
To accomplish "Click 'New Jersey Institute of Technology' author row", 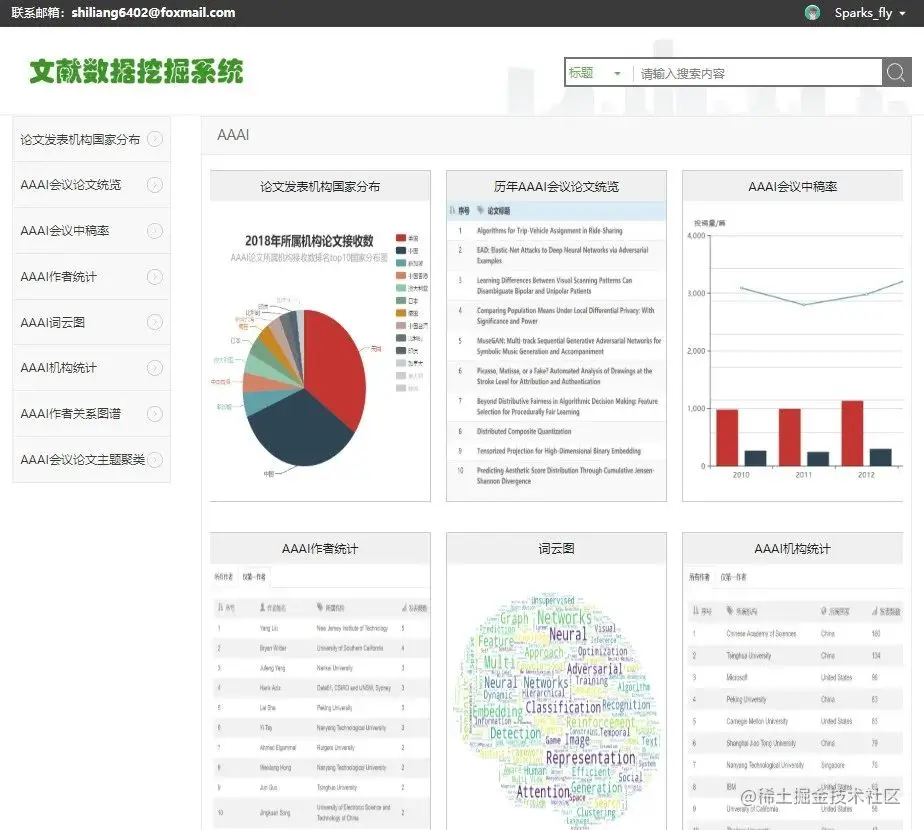I will point(321,628).
